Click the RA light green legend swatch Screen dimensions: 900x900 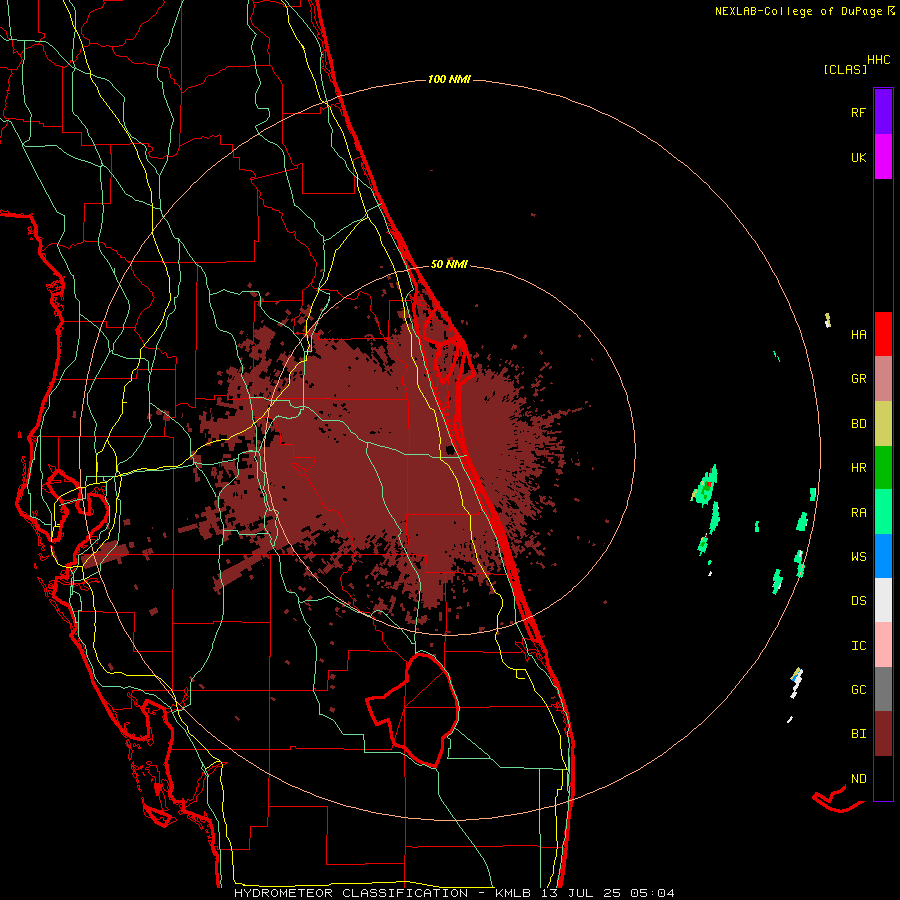pyautogui.click(x=883, y=512)
